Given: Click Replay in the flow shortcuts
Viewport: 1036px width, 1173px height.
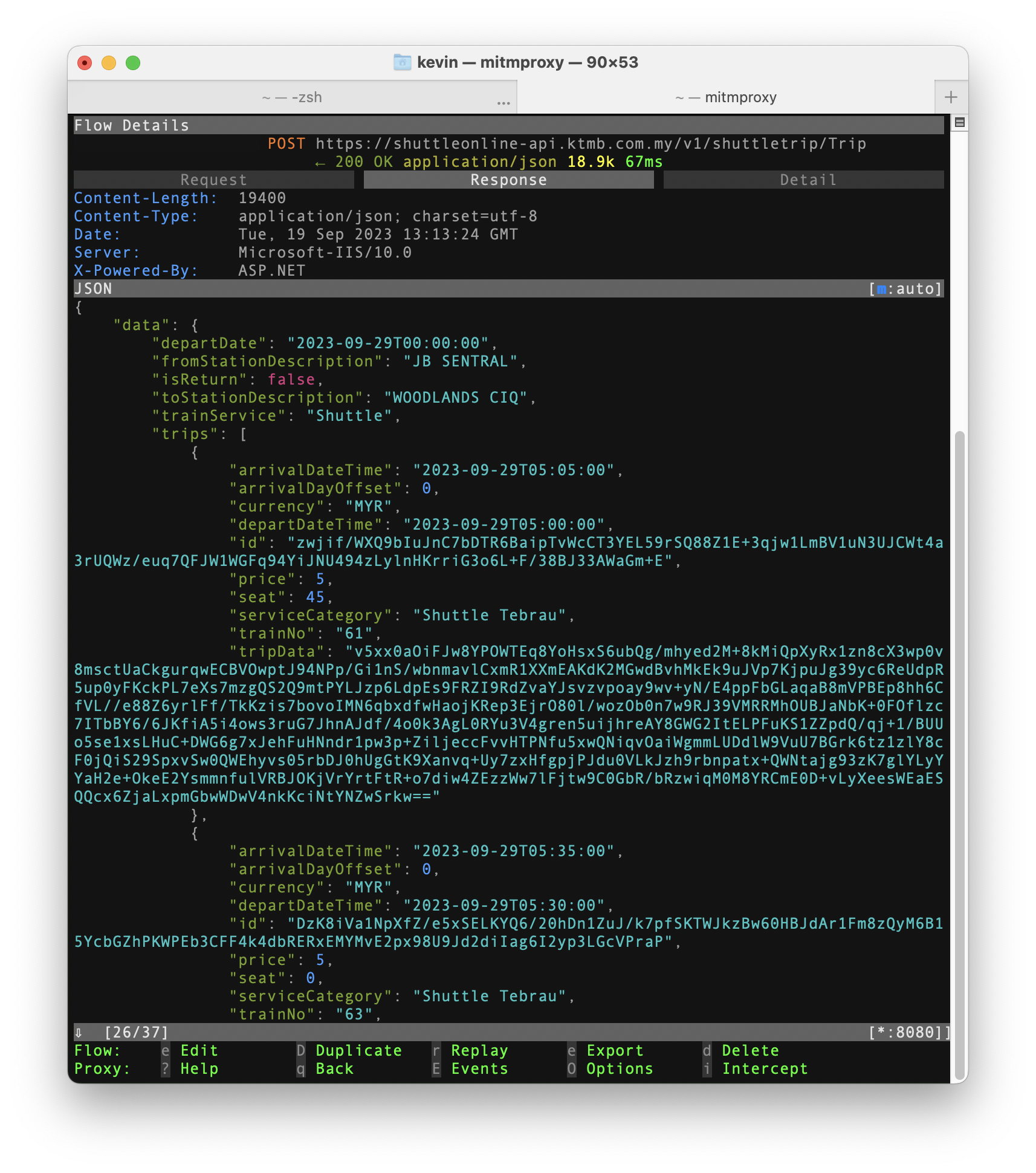Looking at the screenshot, I should [479, 1050].
